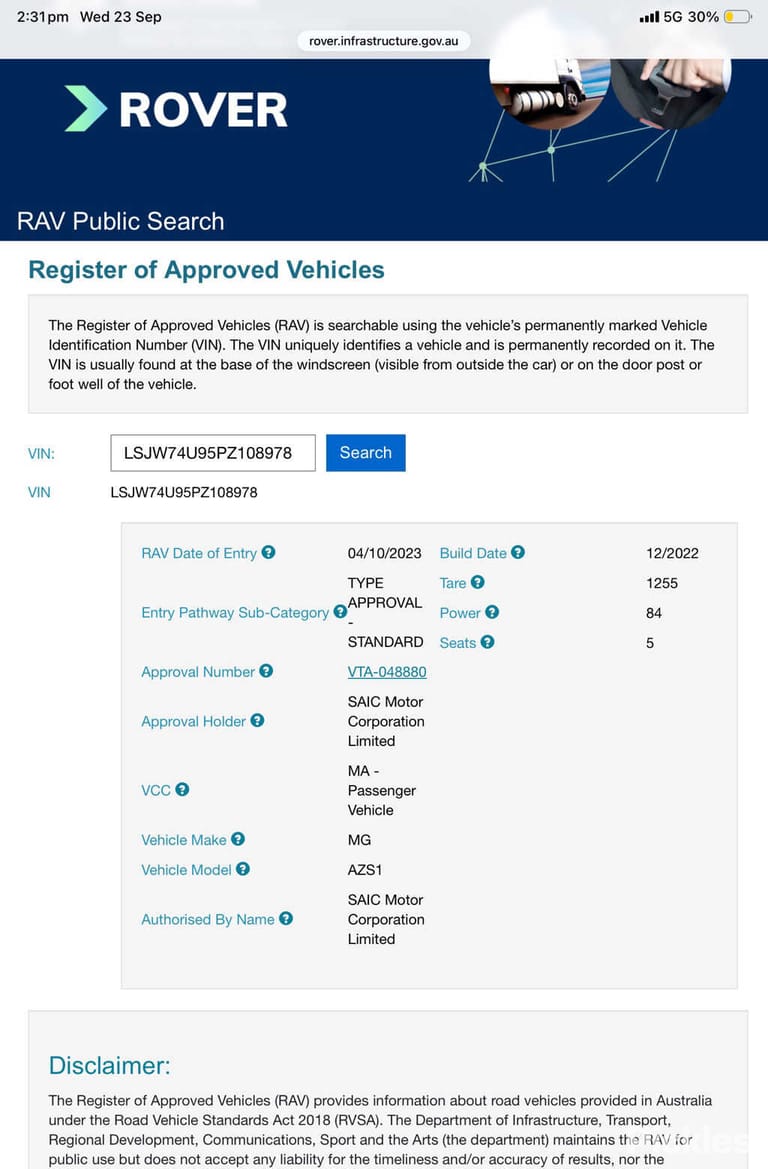
Task: Click the RAV Date of Entry label
Action: pyautogui.click(x=199, y=553)
